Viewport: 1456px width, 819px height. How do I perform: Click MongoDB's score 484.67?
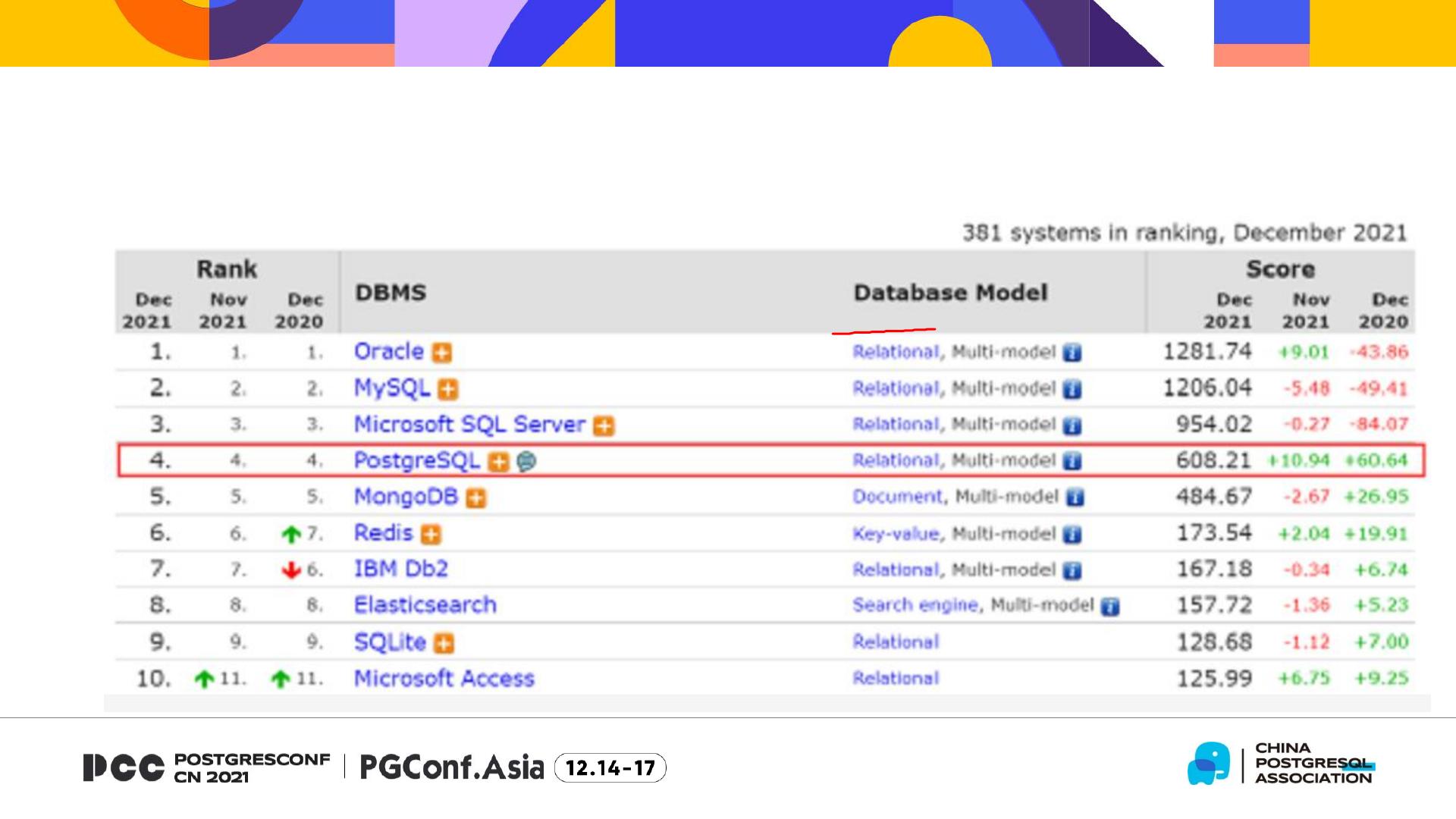click(1214, 497)
